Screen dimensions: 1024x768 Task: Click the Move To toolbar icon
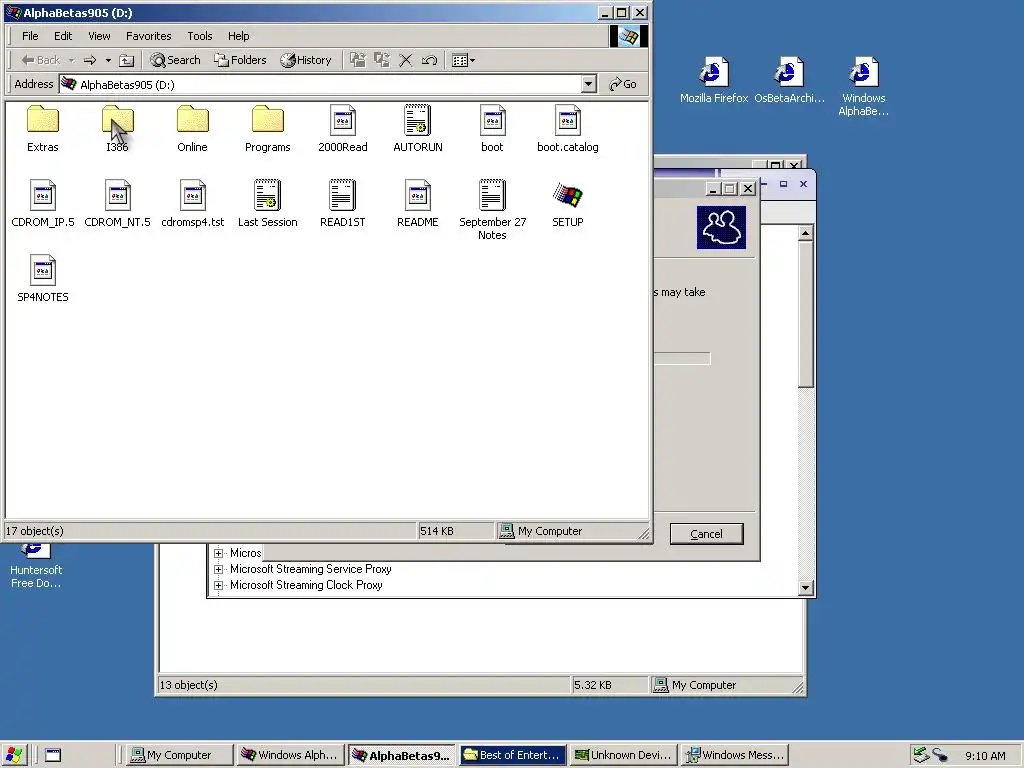coord(357,60)
